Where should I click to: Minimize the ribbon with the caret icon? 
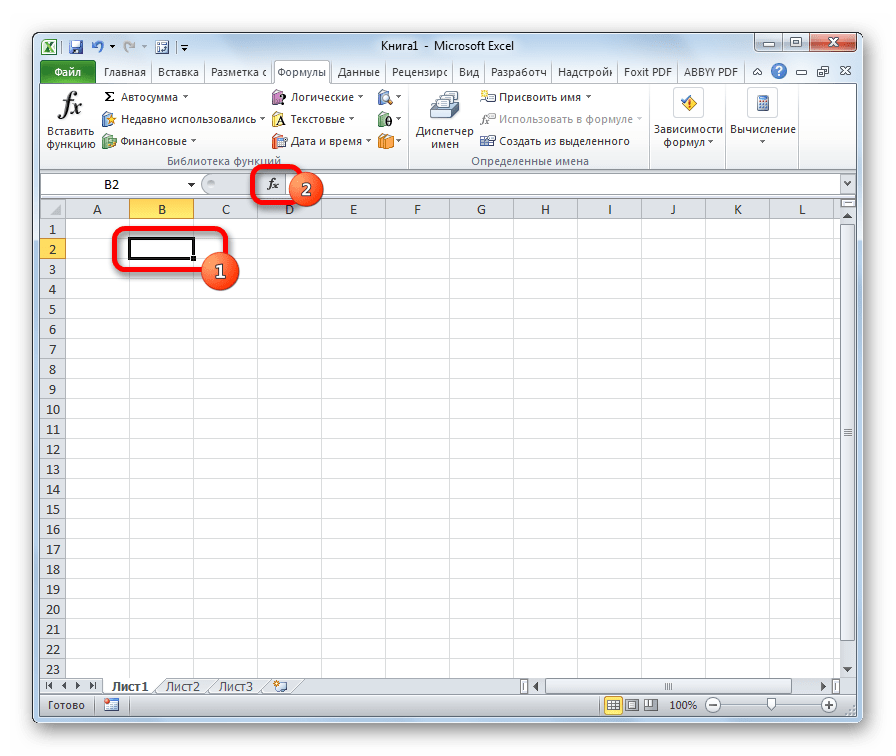click(x=757, y=72)
